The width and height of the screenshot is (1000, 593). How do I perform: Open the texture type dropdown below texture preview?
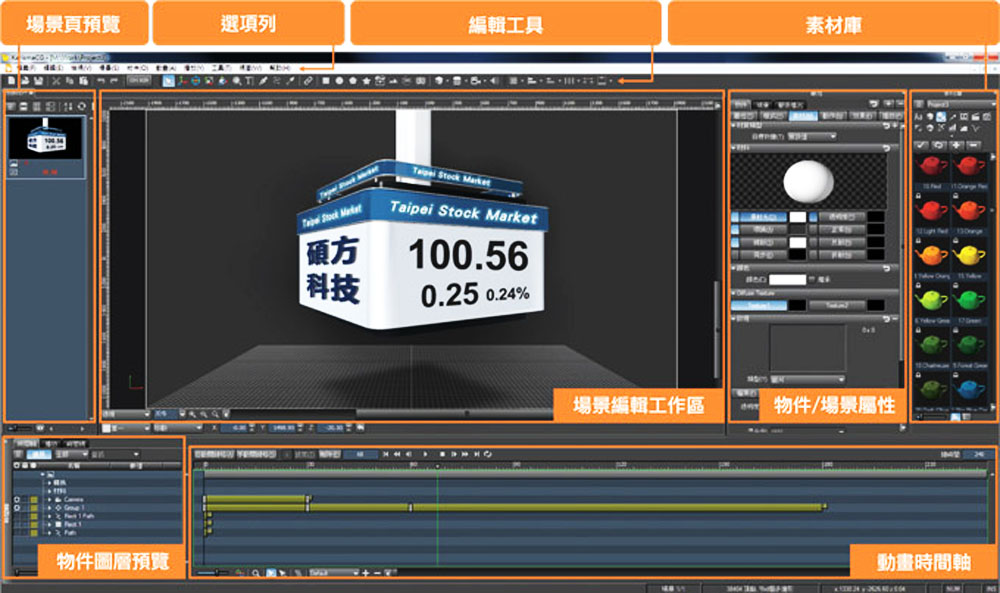807,379
